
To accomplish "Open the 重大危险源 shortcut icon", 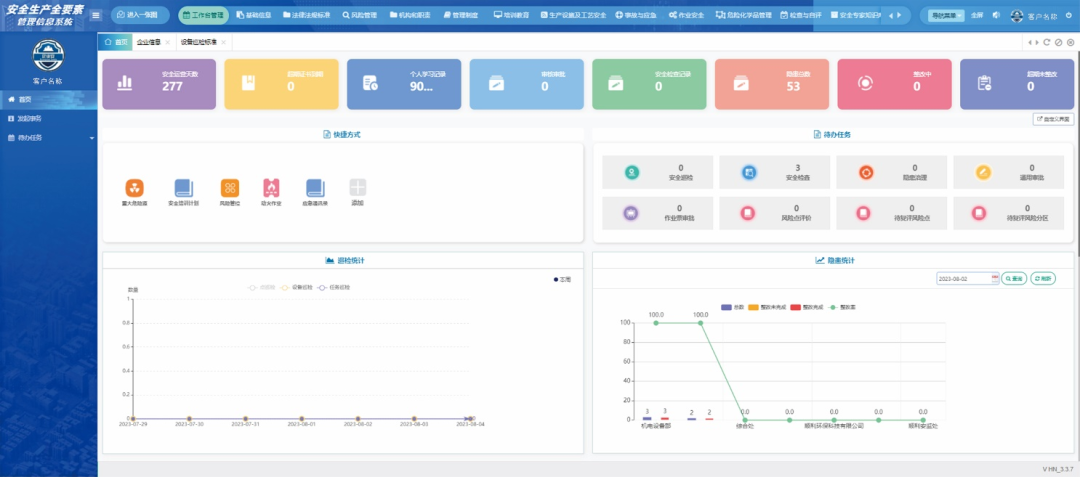I will (x=134, y=188).
